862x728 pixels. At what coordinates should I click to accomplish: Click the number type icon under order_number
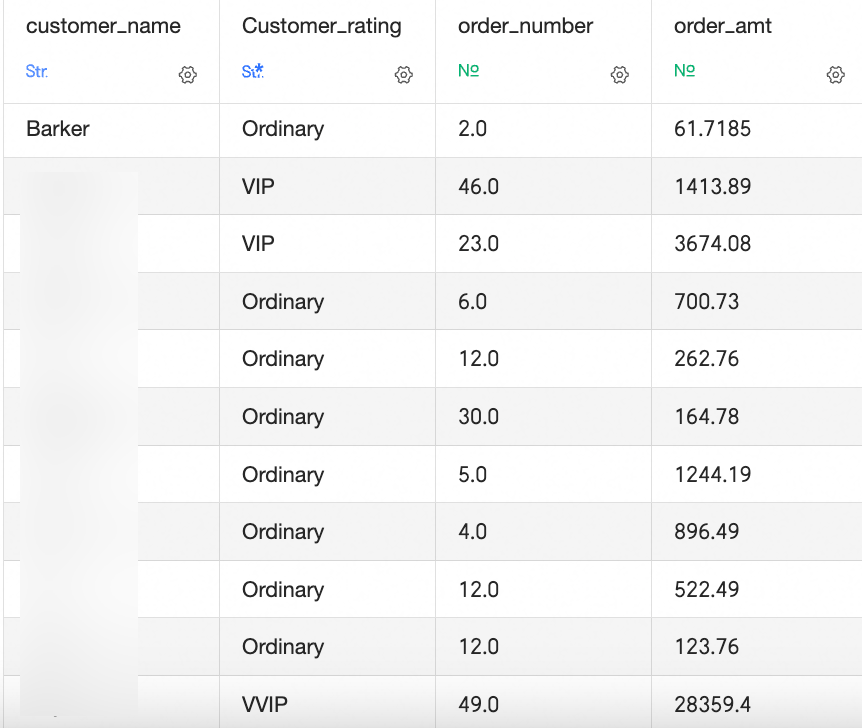point(468,72)
